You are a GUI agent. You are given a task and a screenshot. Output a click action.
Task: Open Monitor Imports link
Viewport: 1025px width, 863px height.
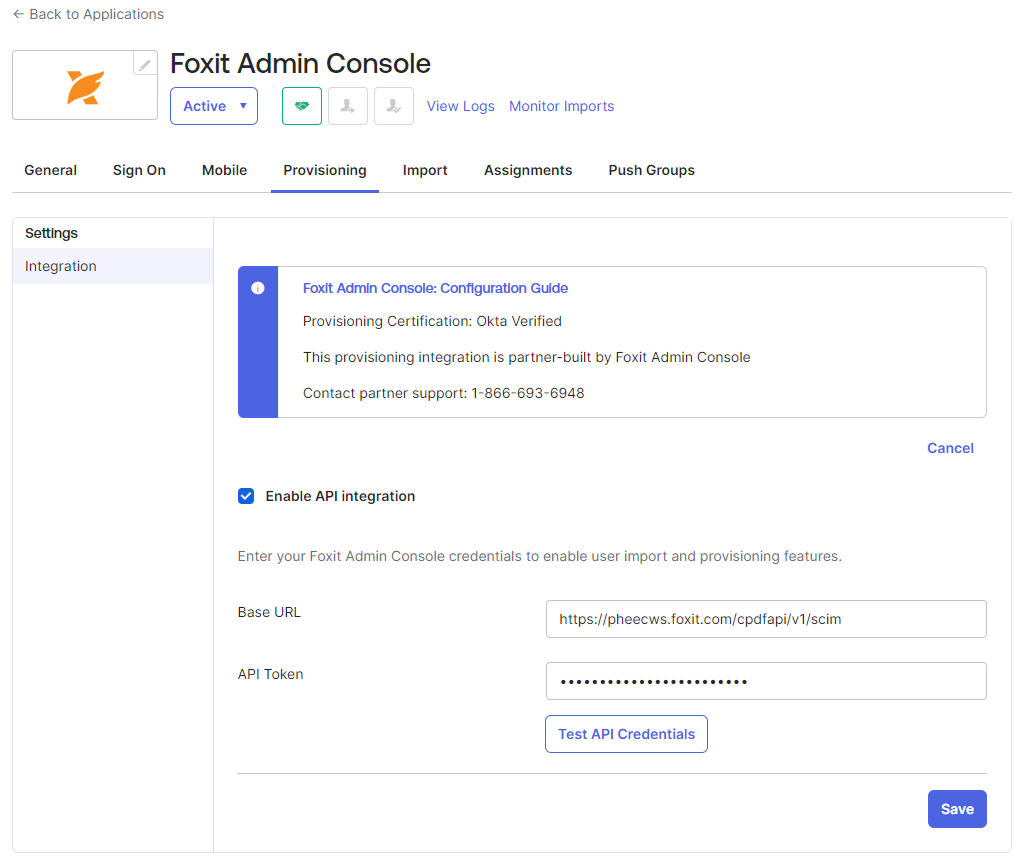coord(562,106)
